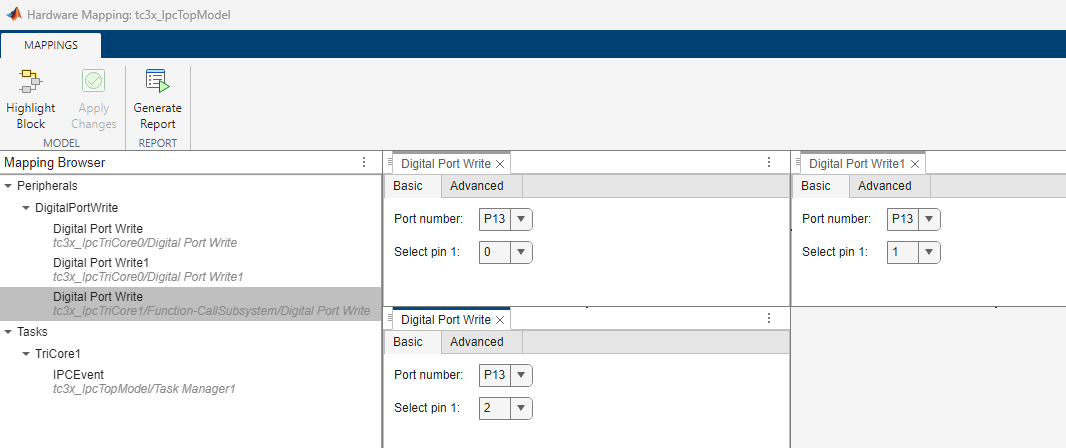This screenshot has width=1066, height=448.
Task: Open Advanced tab in bottom Digital Port Write panel
Action: (476, 342)
